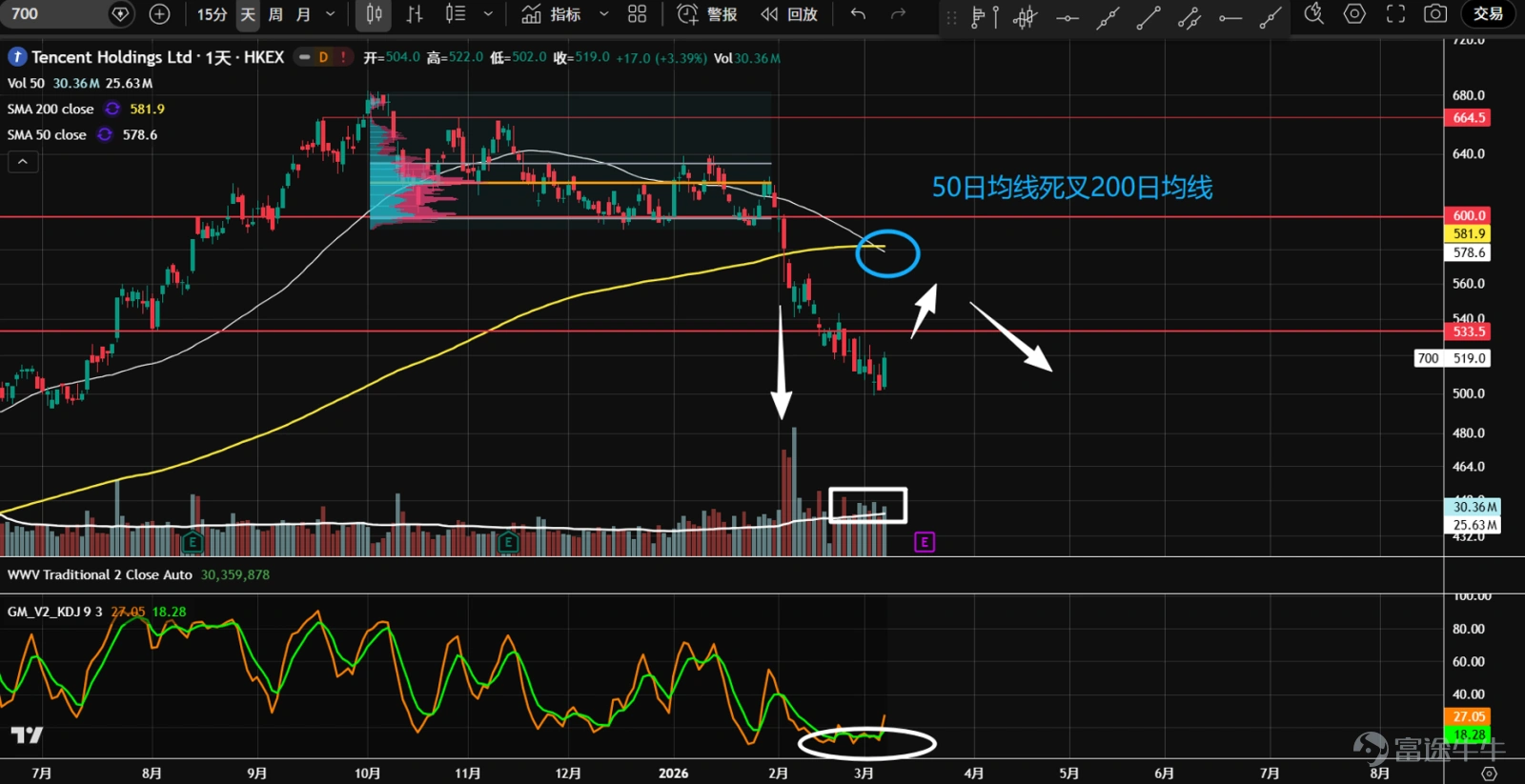Grab the drawing toolbar drag handle
The image size is (1525, 784).
point(951,17)
